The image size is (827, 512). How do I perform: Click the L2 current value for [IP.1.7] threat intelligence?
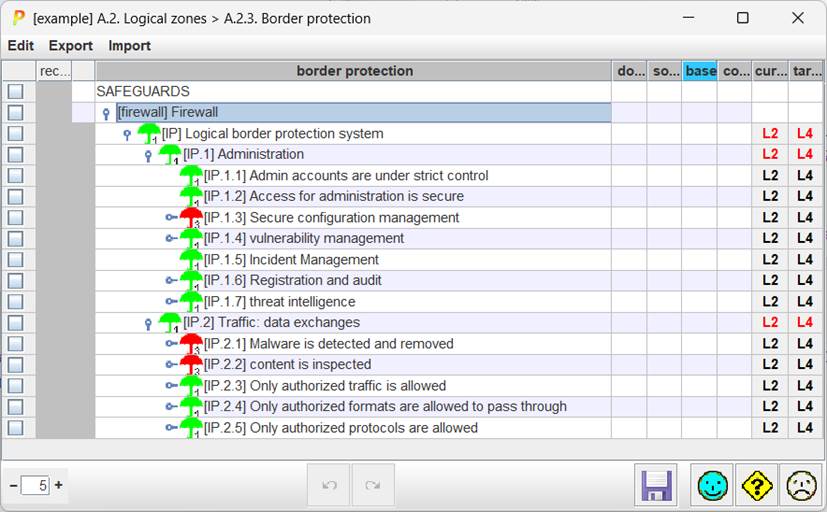click(x=770, y=302)
